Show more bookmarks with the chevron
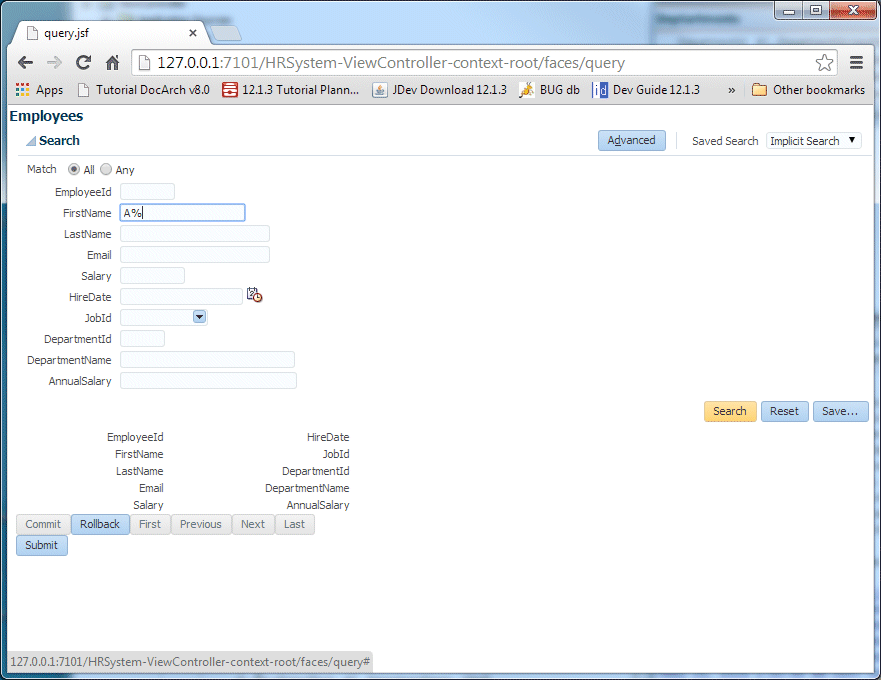 (x=732, y=90)
